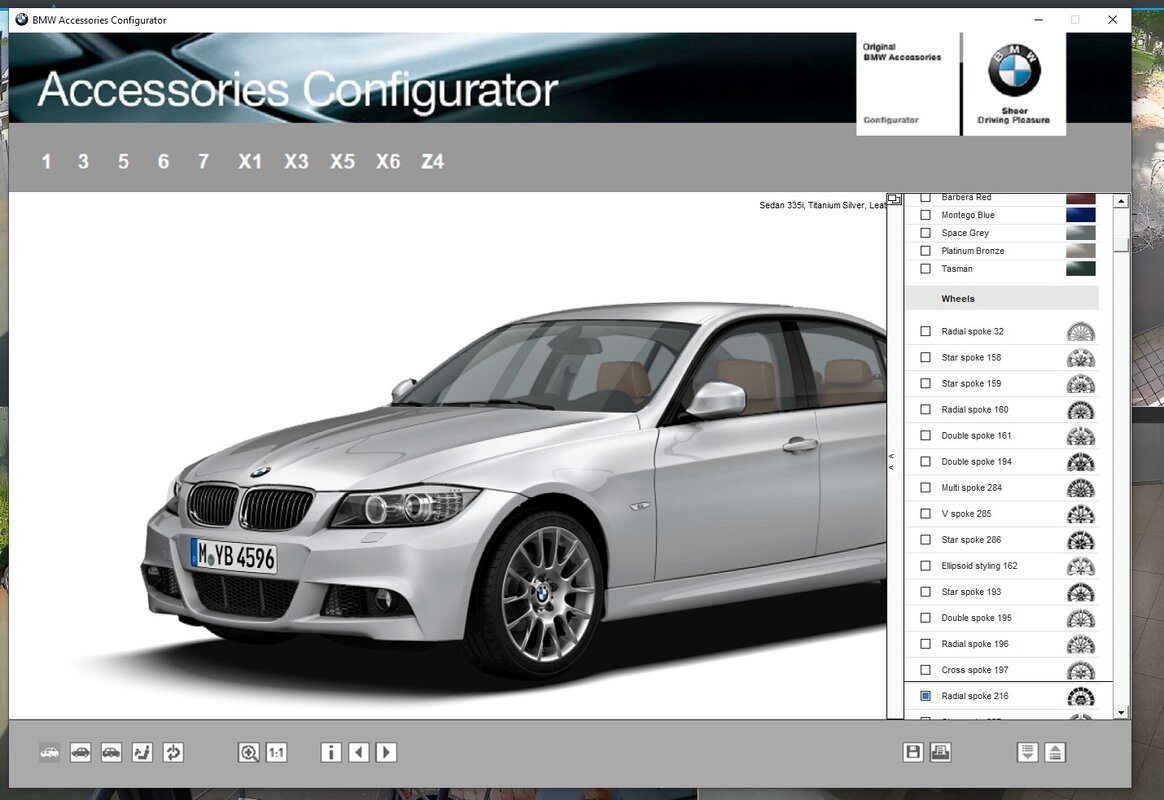Viewport: 1164px width, 800px height.
Task: Uncheck the Radial spoke 216 checkbox
Action: coord(925,696)
